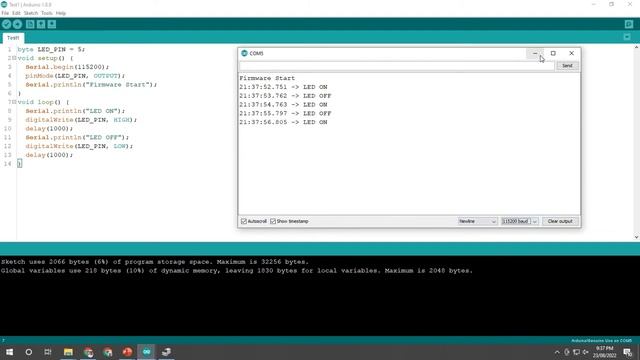Open the Sketch menu
The image size is (640, 360).
[31, 13]
